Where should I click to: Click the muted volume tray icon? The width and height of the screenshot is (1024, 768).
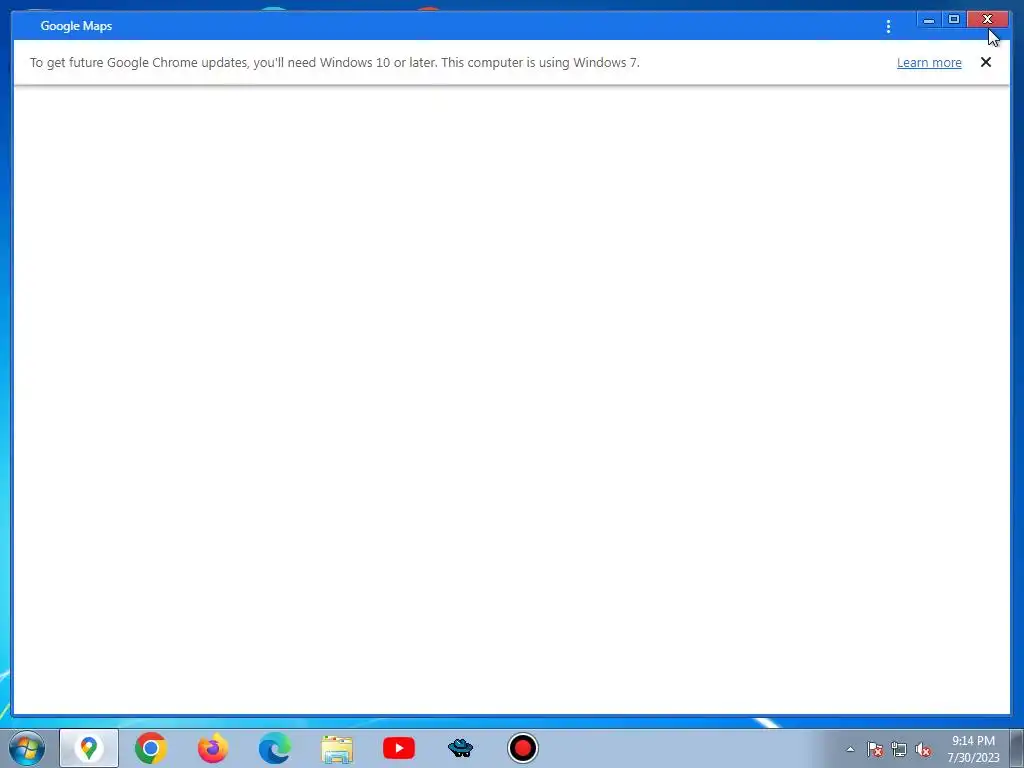[x=923, y=749]
